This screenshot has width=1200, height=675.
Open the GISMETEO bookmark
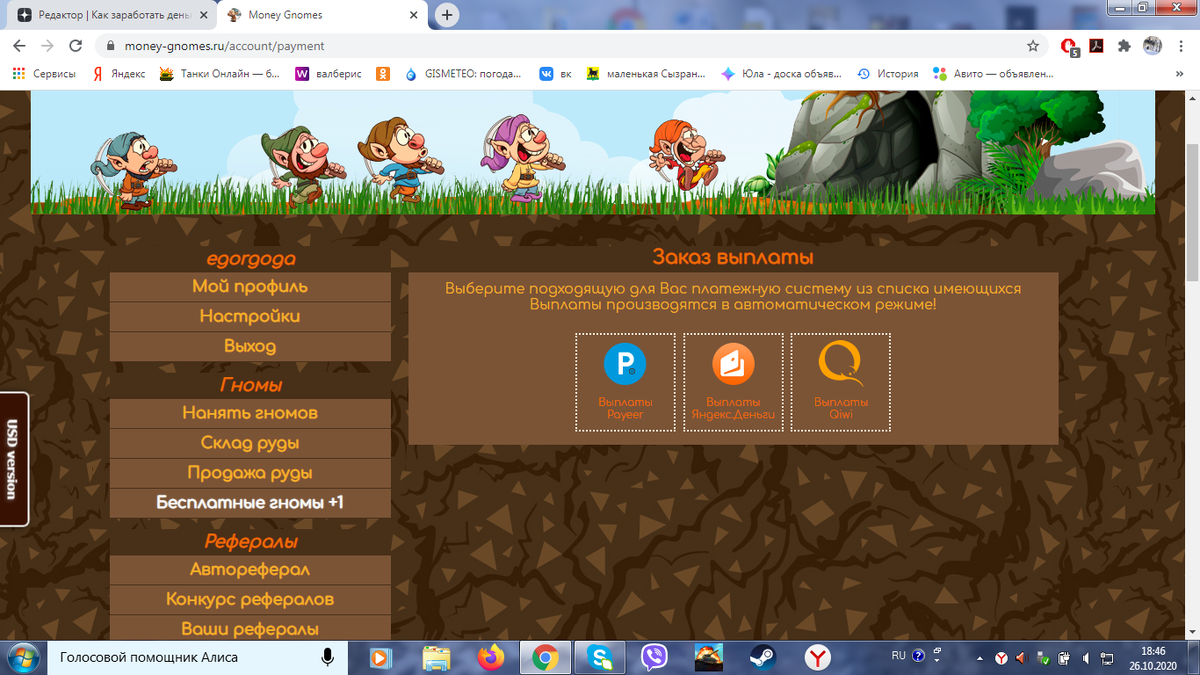465,74
